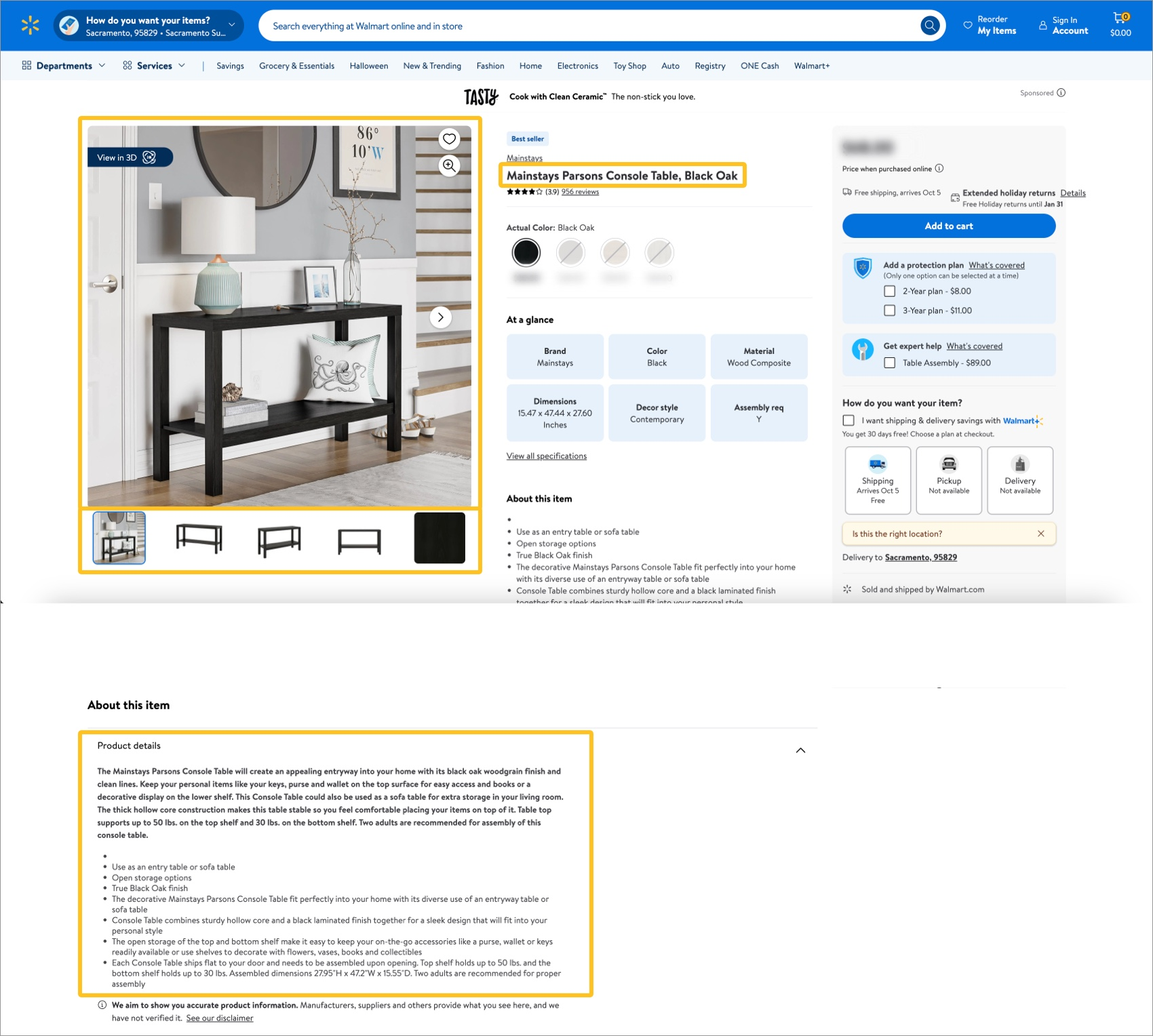Check Walmart+ shipping savings box
Screen dimensions: 1153x1036
pos(848,420)
